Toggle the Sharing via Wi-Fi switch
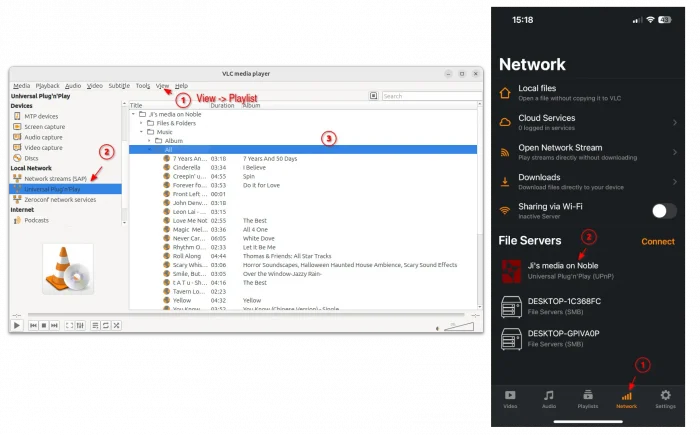The image size is (700, 435). [664, 210]
